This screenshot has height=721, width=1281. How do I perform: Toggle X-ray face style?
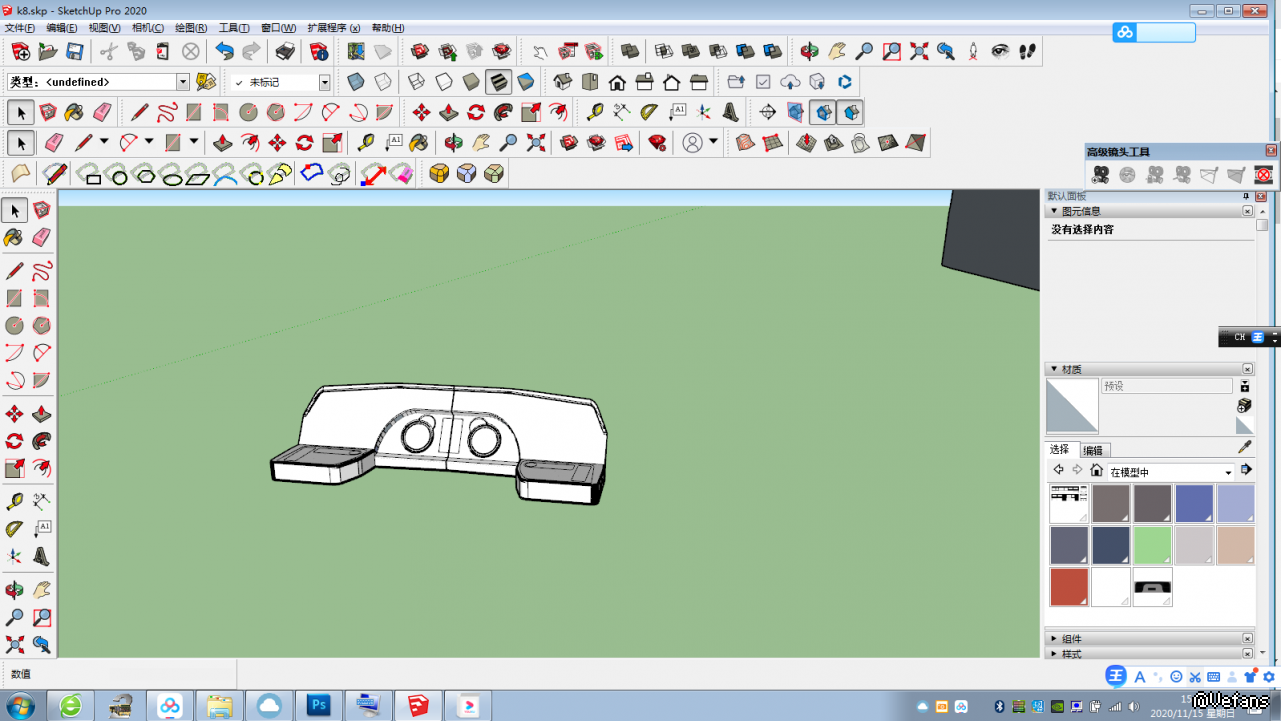click(x=355, y=82)
